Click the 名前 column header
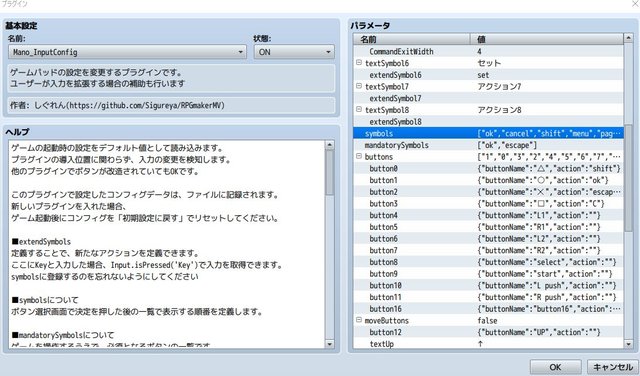Viewport: 640px width, 376px height. pyautogui.click(x=411, y=39)
